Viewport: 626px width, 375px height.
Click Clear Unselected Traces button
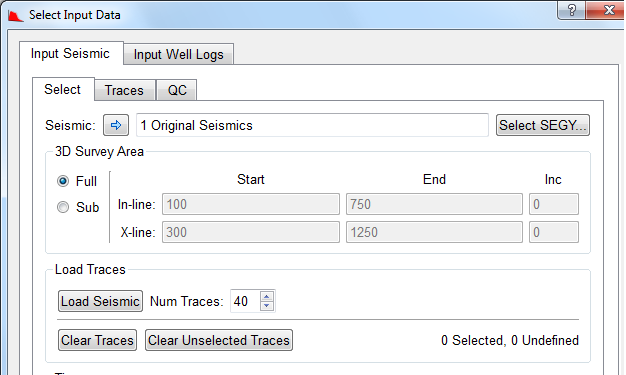click(x=219, y=340)
